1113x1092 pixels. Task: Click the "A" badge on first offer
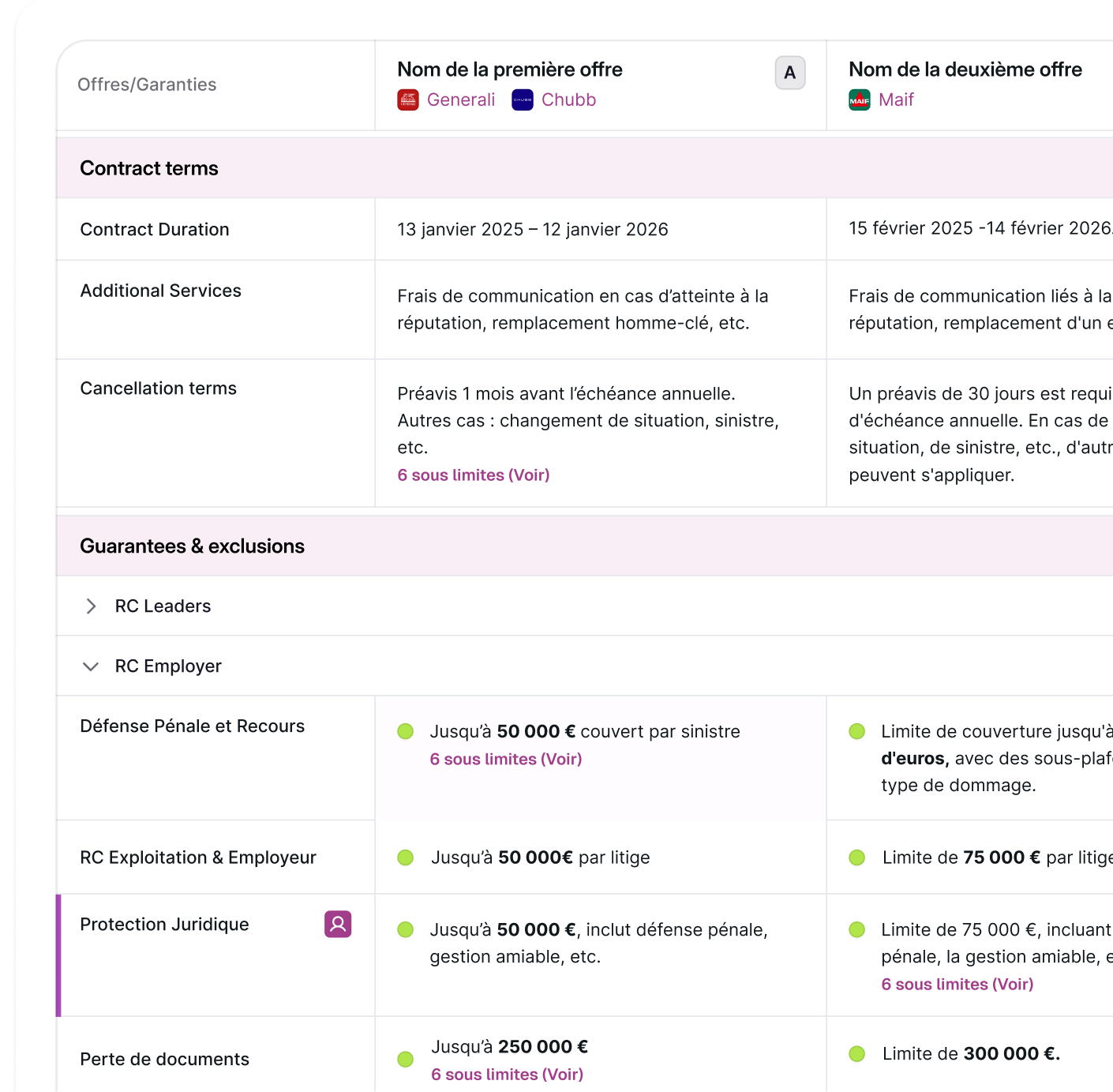click(790, 73)
